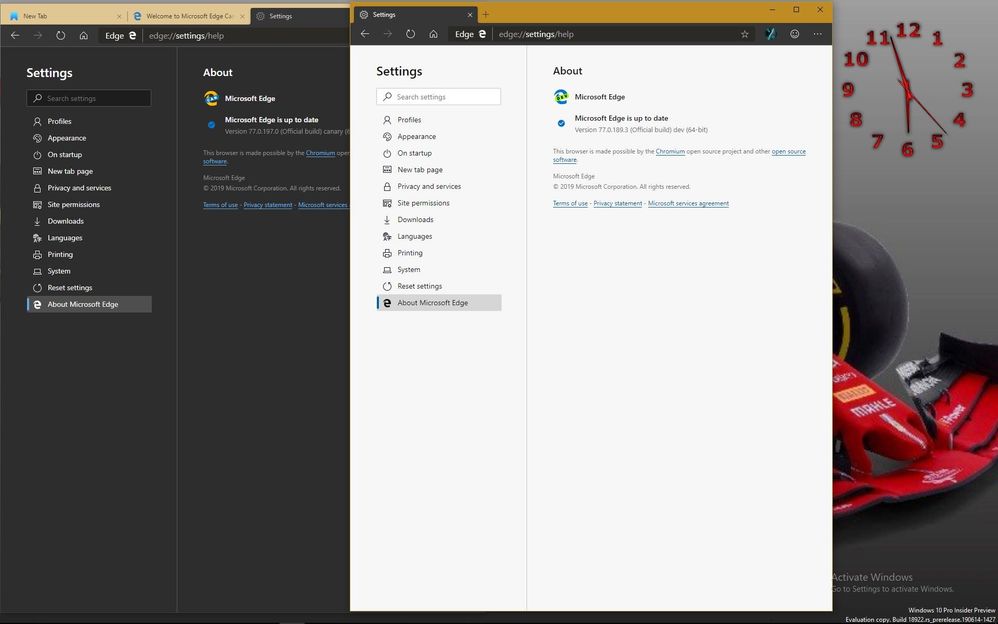Open Reset settings in the light sidebar

click(x=439, y=286)
